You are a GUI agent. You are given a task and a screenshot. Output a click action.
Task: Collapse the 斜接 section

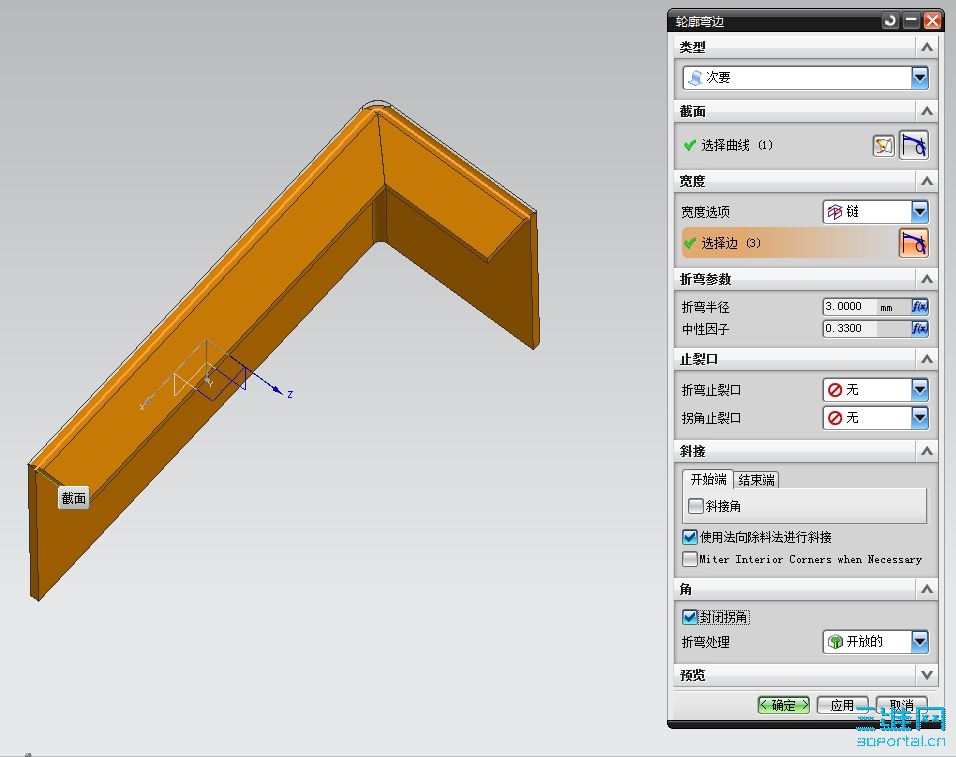click(927, 451)
